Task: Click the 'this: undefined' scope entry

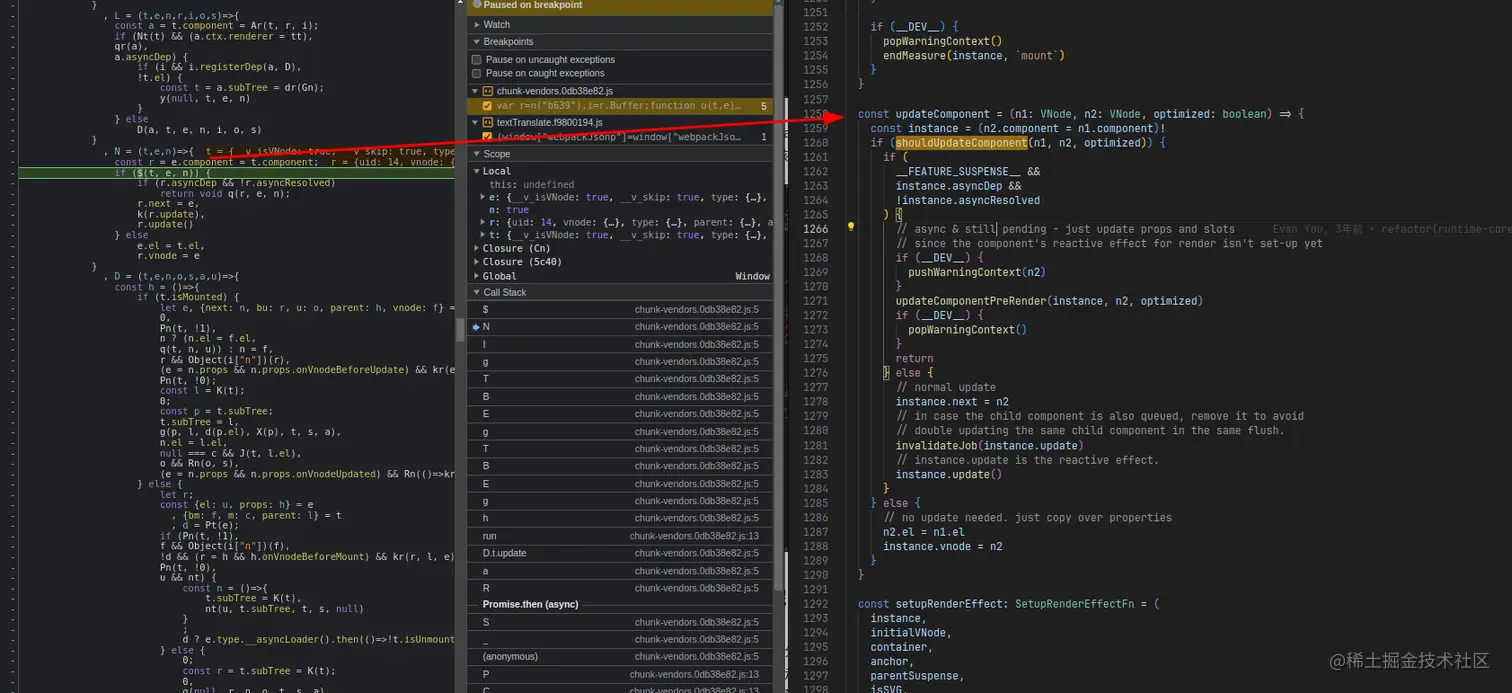Action: pyautogui.click(x=531, y=184)
